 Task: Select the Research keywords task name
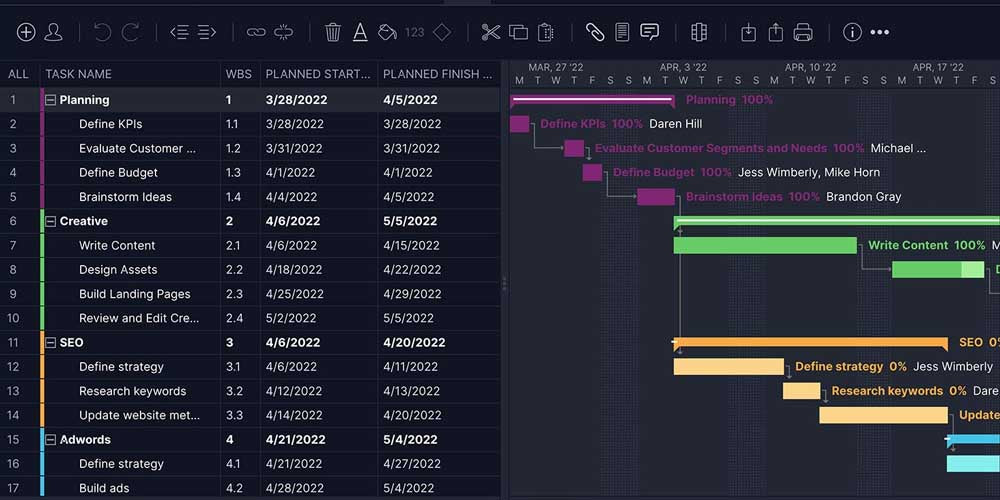point(133,391)
